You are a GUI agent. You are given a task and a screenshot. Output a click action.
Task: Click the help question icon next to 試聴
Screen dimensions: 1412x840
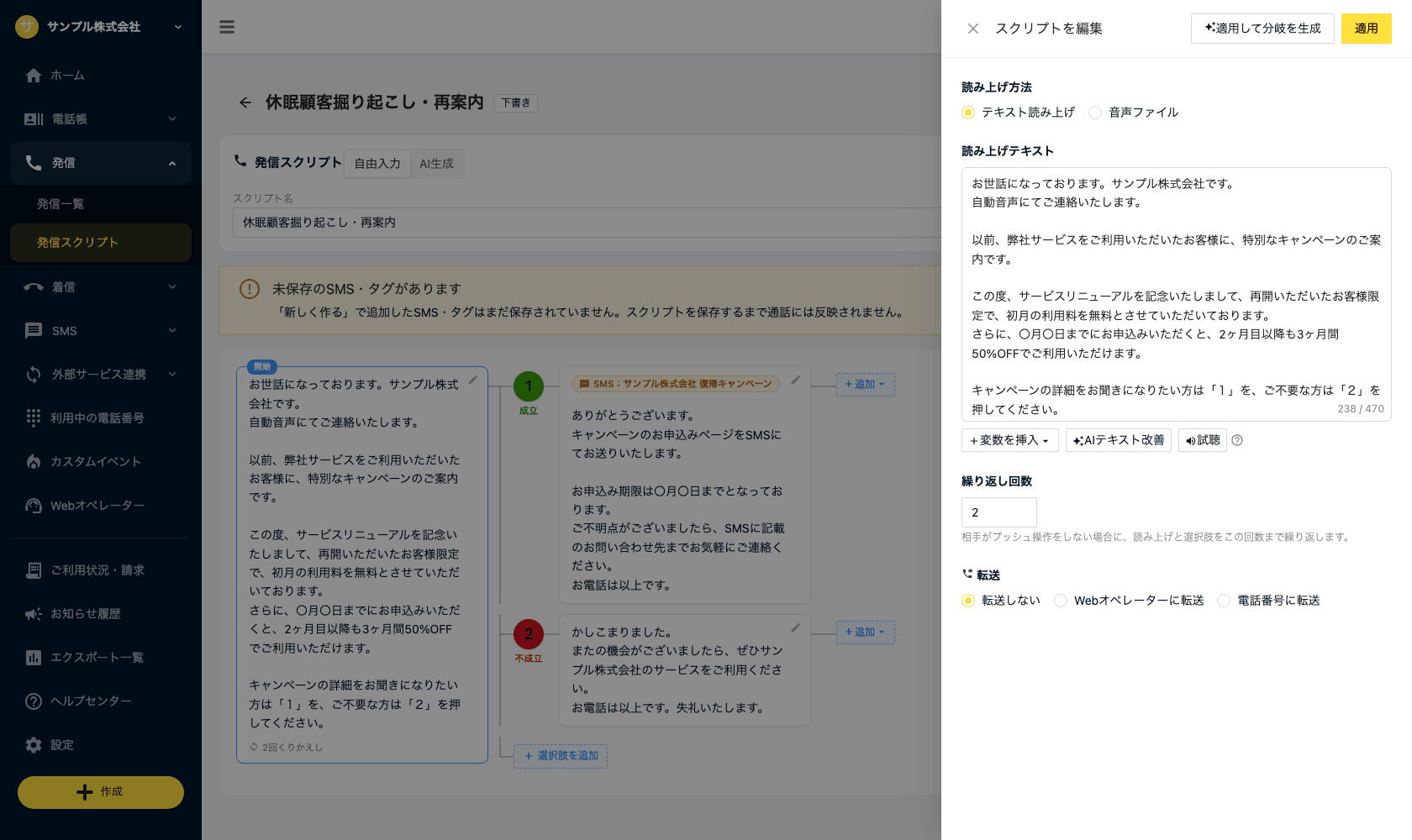click(x=1237, y=440)
